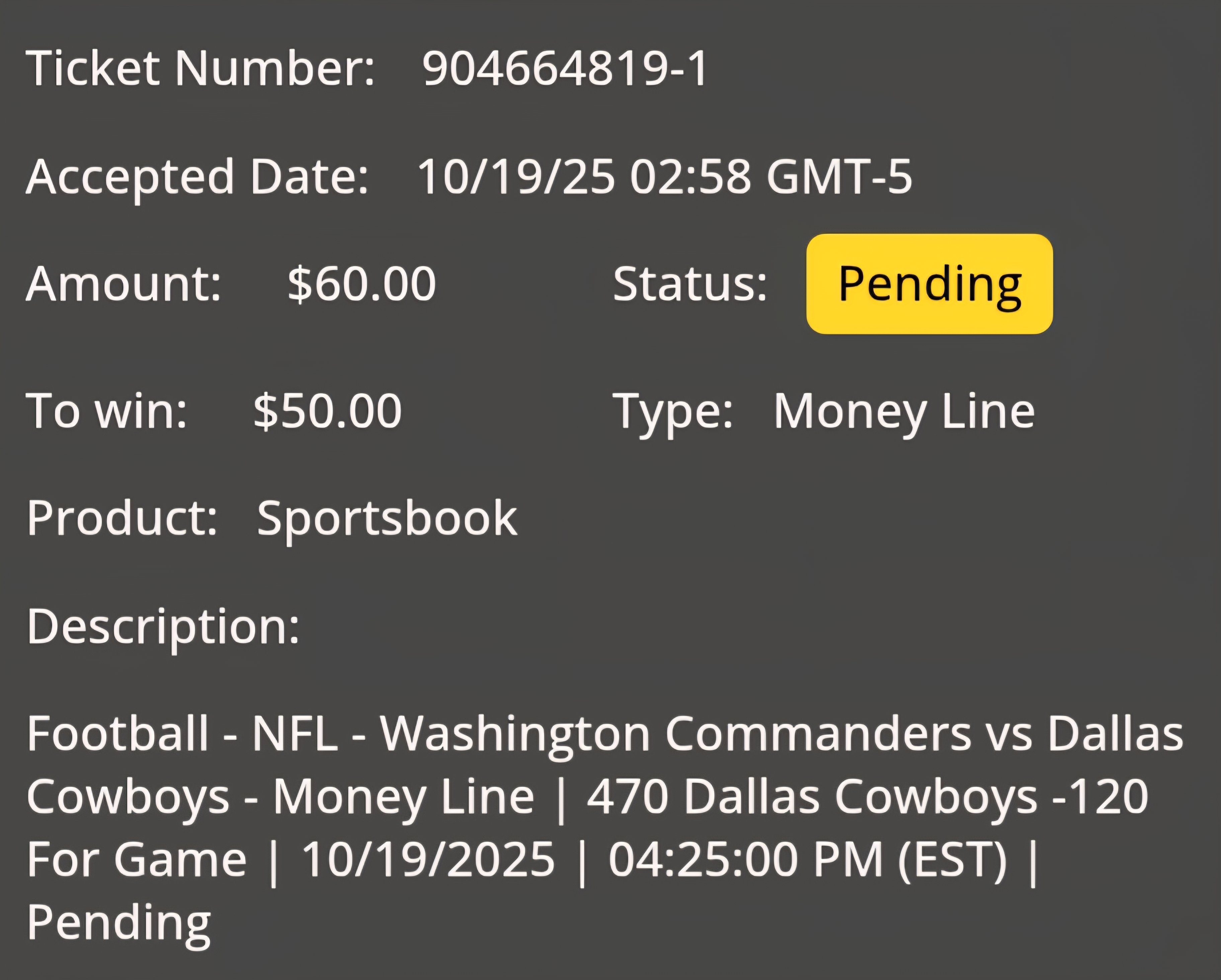Click the game date 10/19/2025
Image resolution: width=1221 pixels, height=980 pixels.
(427, 860)
